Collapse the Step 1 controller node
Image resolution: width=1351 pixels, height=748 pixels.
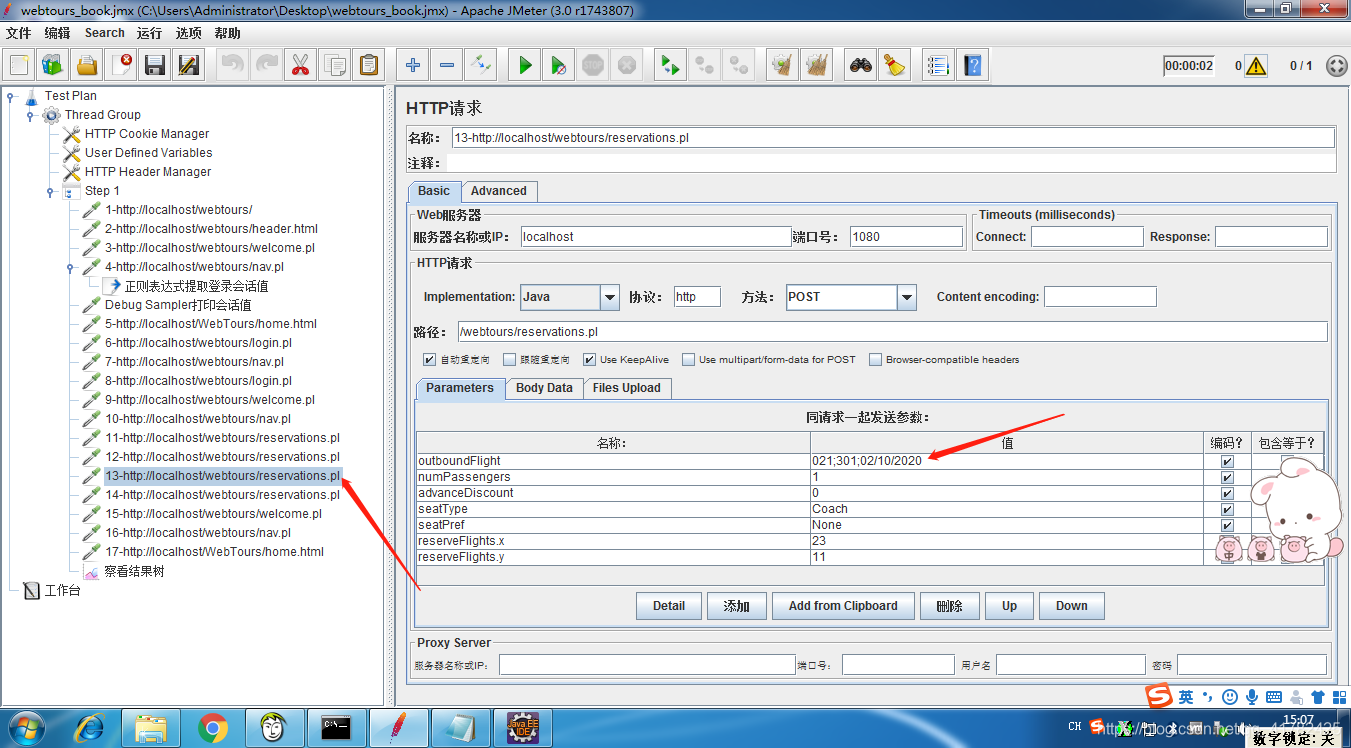(50, 192)
